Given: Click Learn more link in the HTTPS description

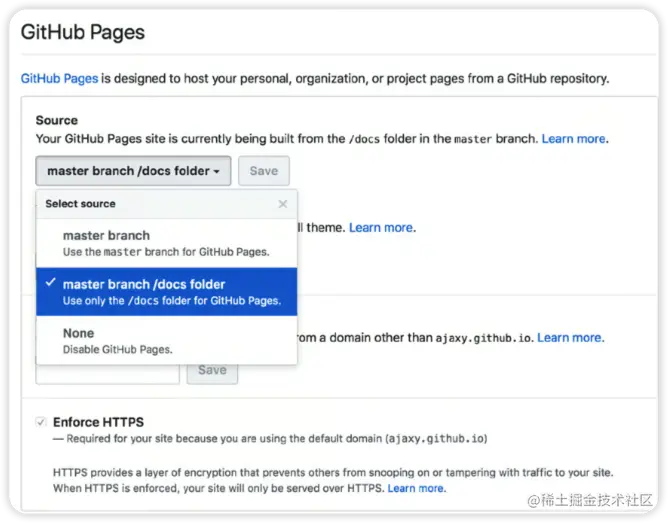Looking at the screenshot, I should click(x=415, y=488).
